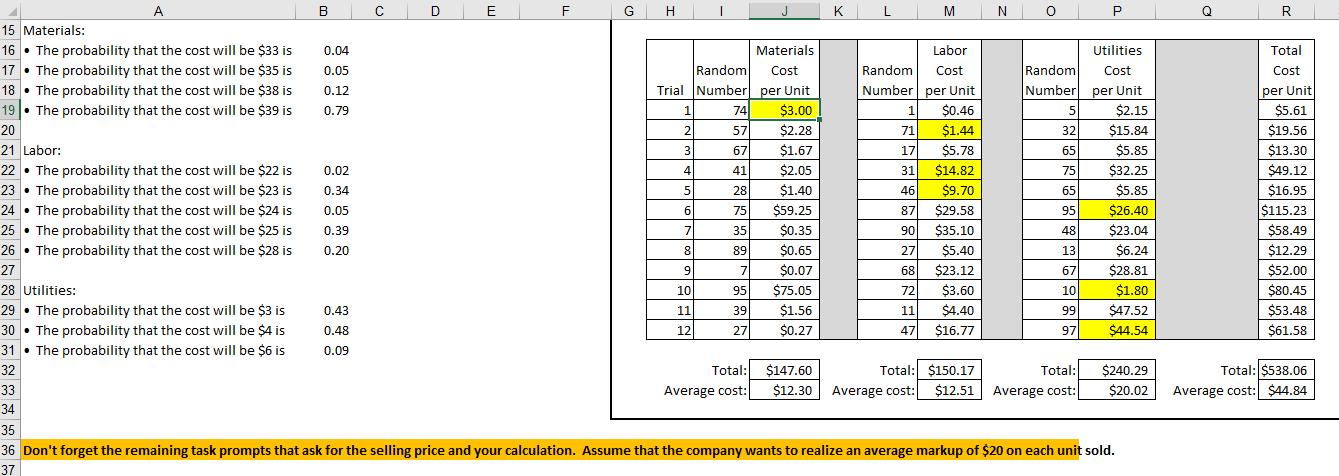Click the highlighted $1.44 labor cost cell

tap(949, 130)
